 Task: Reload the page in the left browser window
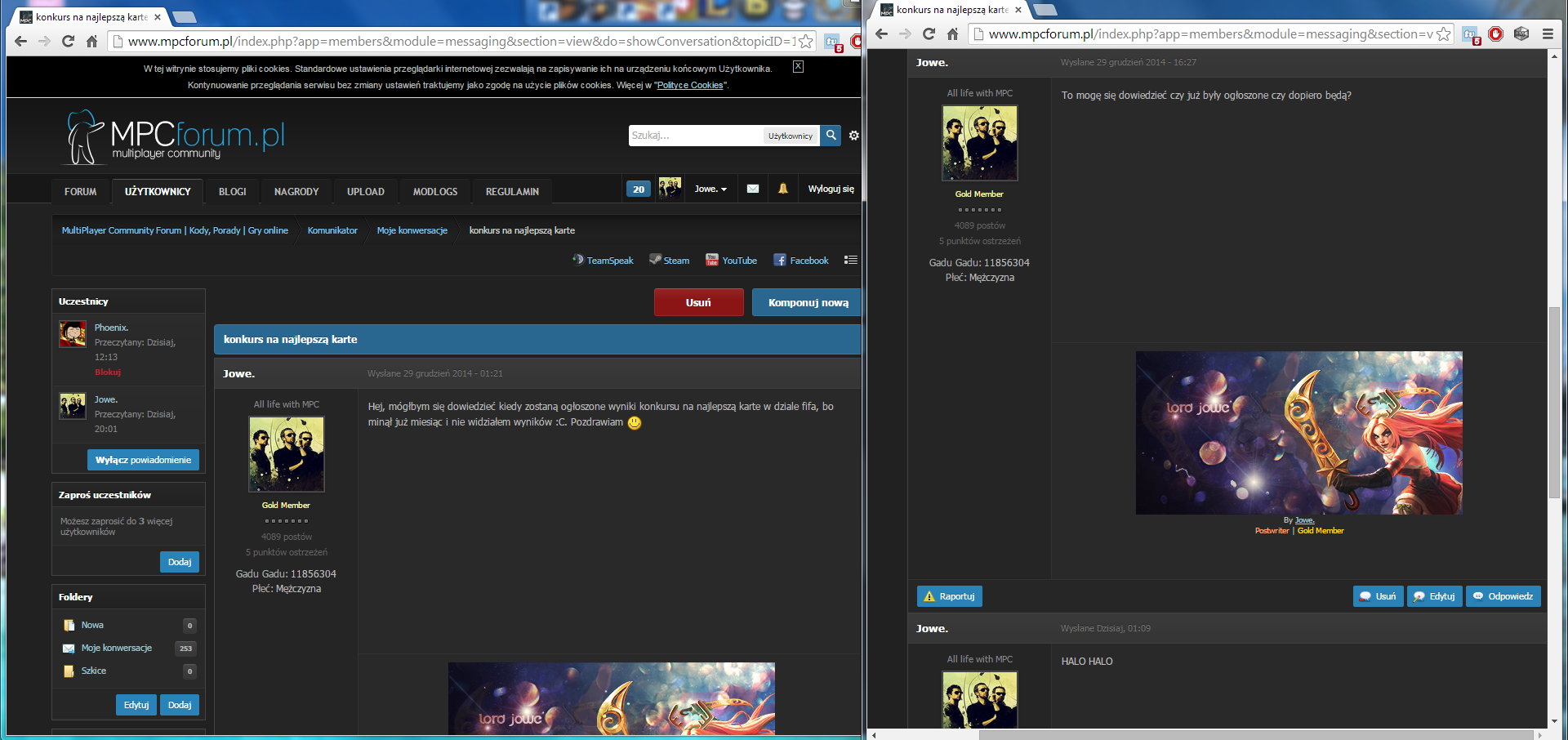pyautogui.click(x=68, y=42)
